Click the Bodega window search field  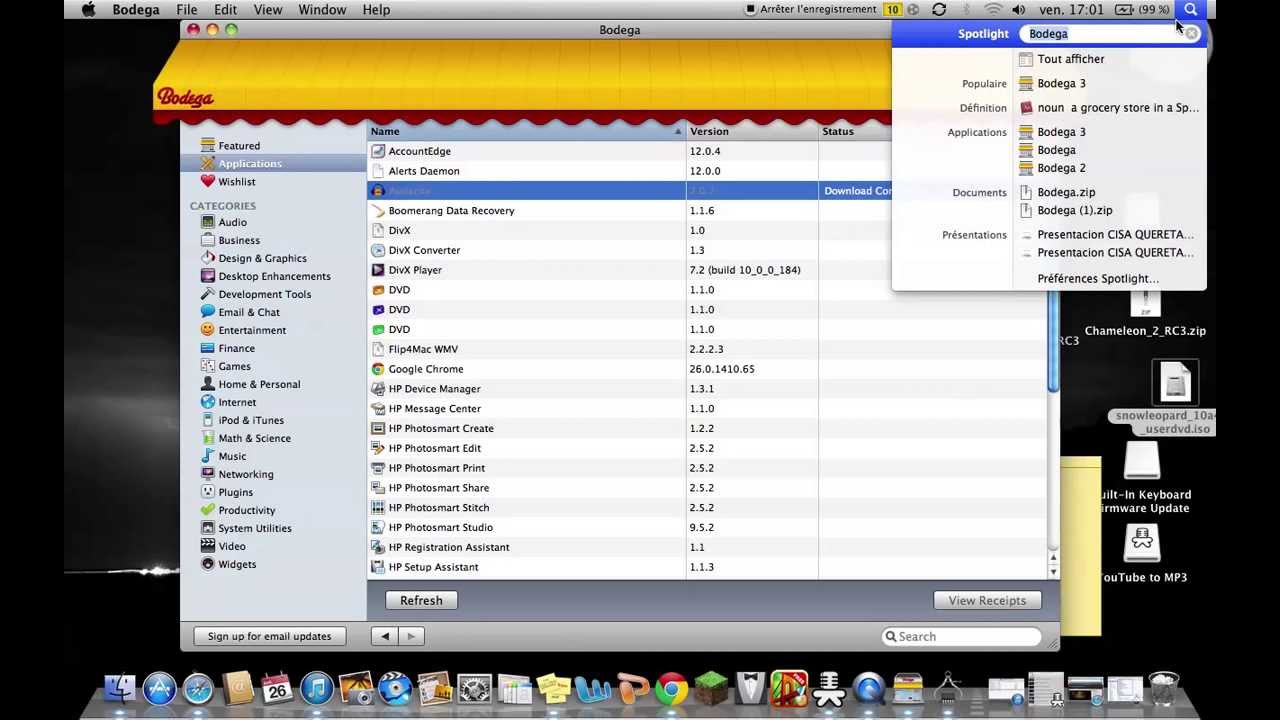coord(961,636)
